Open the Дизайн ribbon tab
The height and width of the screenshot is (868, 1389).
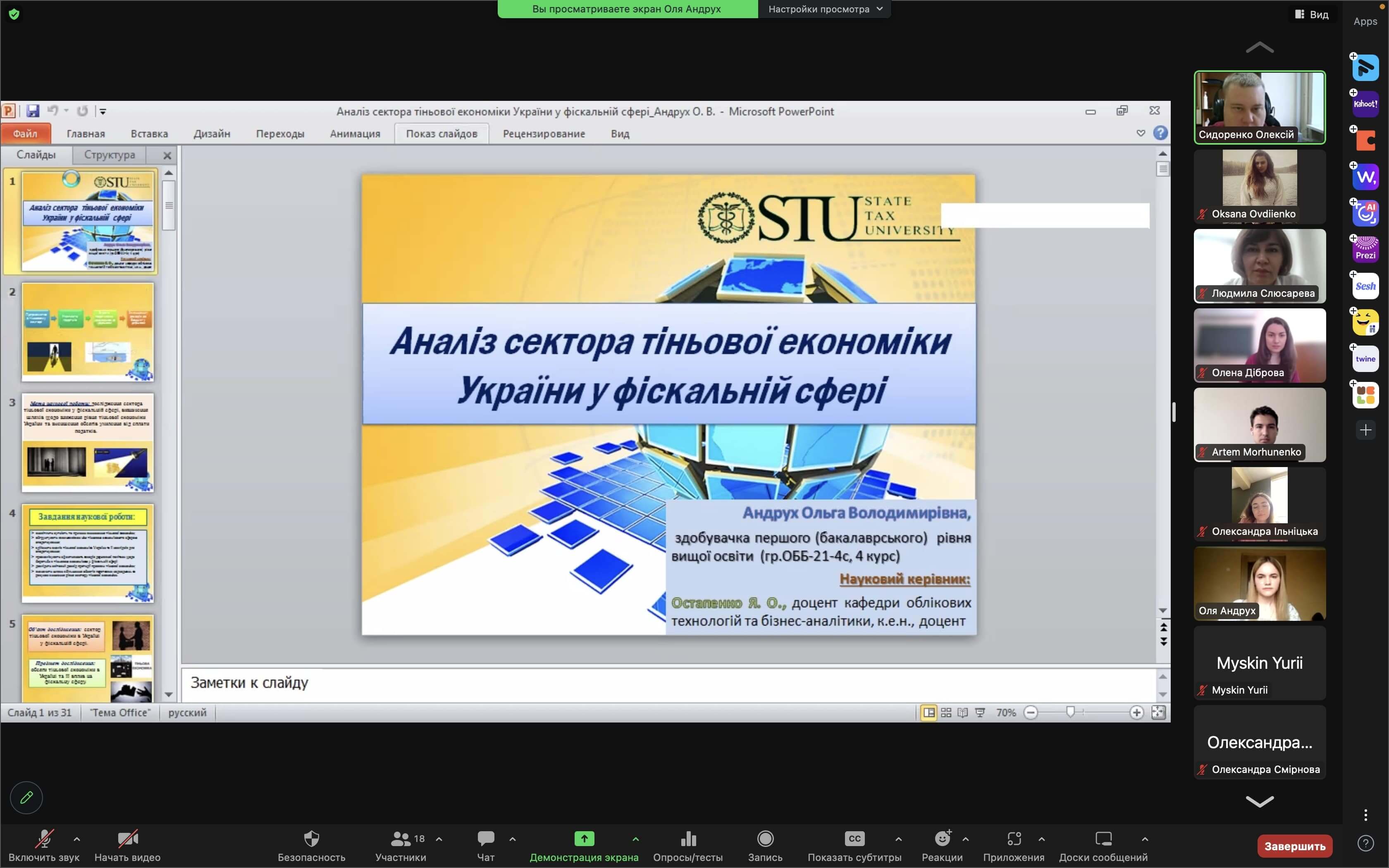(x=212, y=133)
